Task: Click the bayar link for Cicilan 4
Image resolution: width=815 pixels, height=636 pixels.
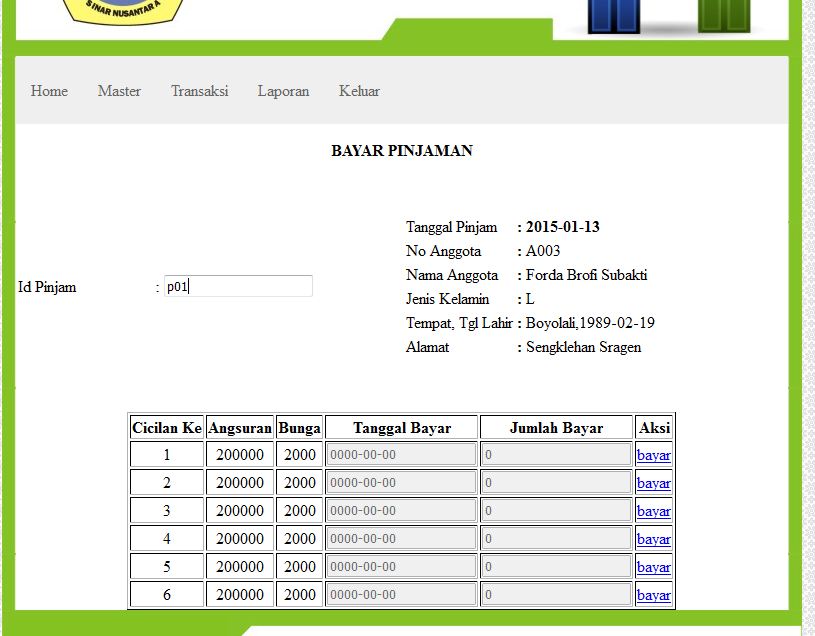Action: 653,538
